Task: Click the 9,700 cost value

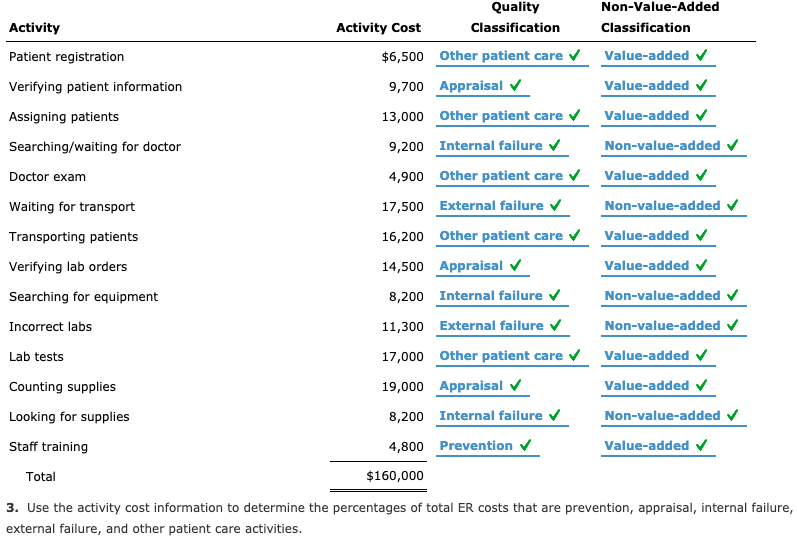Action: 406,86
